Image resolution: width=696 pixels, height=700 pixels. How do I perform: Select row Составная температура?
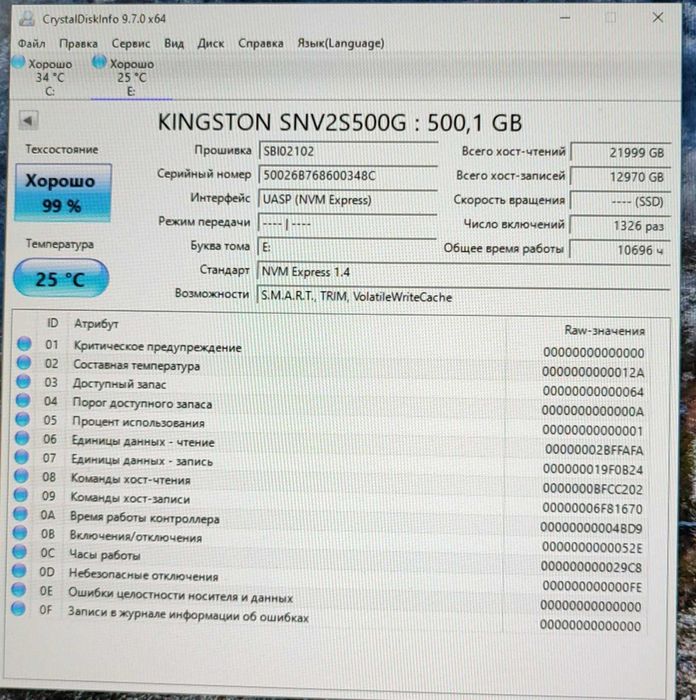[x=333, y=367]
